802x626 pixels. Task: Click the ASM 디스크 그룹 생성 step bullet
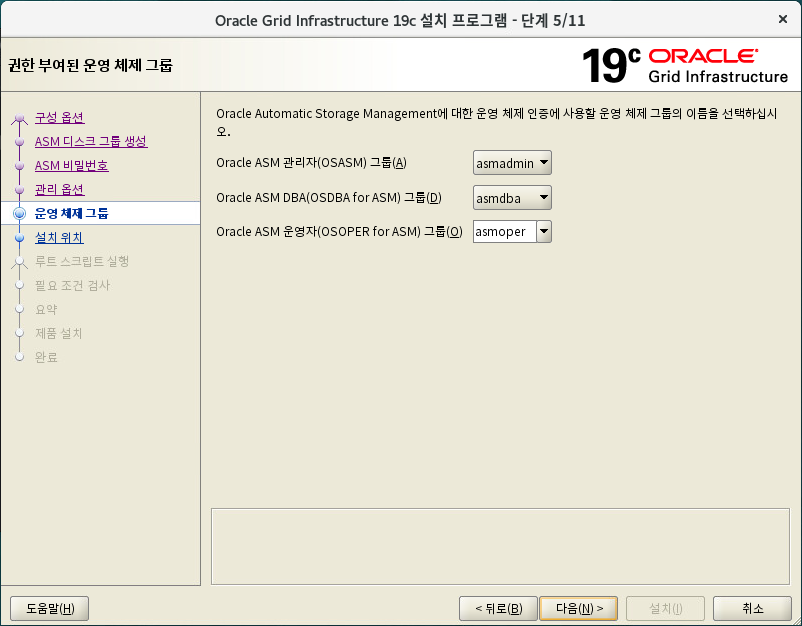pyautogui.click(x=19, y=142)
